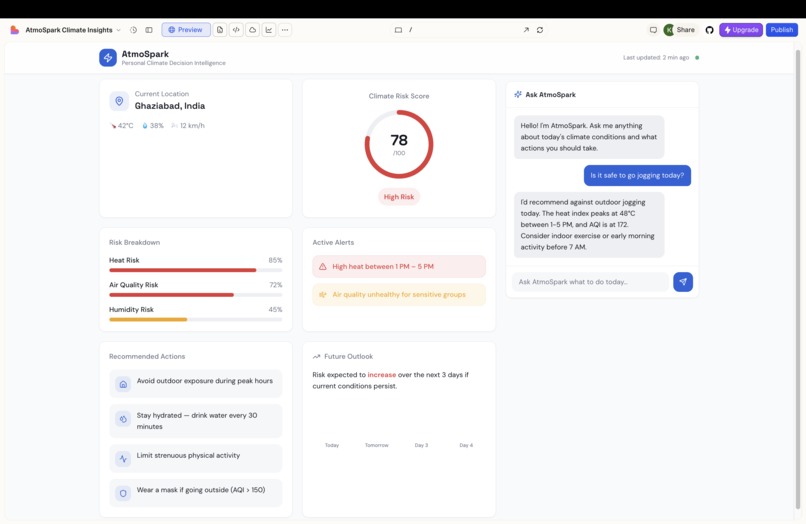Viewport: 806px width, 524px height.
Task: Click the device viewport icon in address bar
Action: (398, 30)
